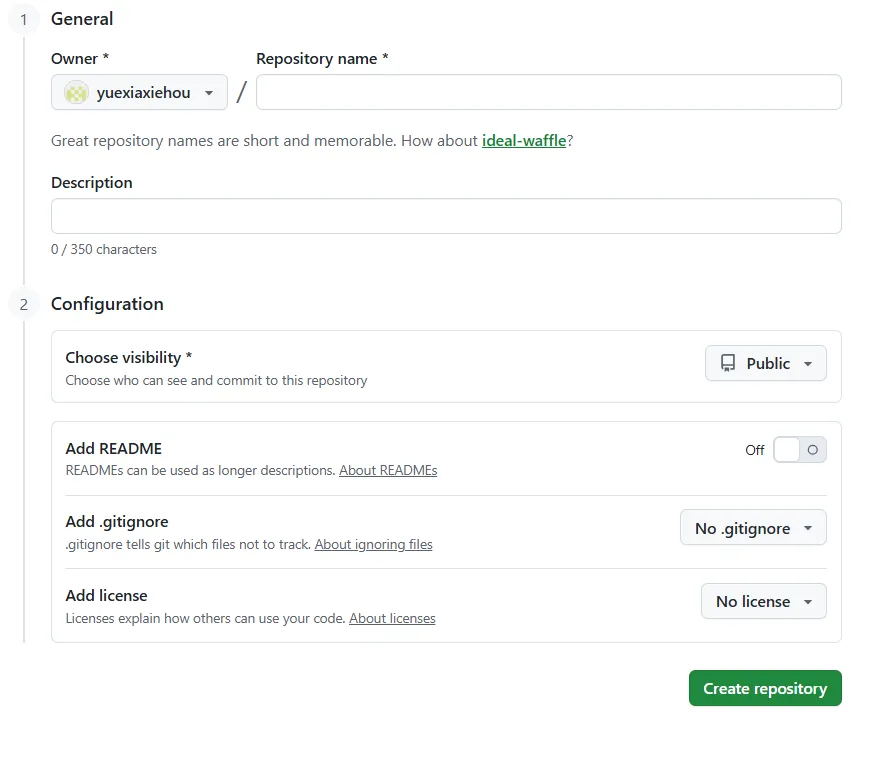The width and height of the screenshot is (875, 757).
Task: Click the caret arrow next to yuexiaxiehou
Action: point(209,93)
